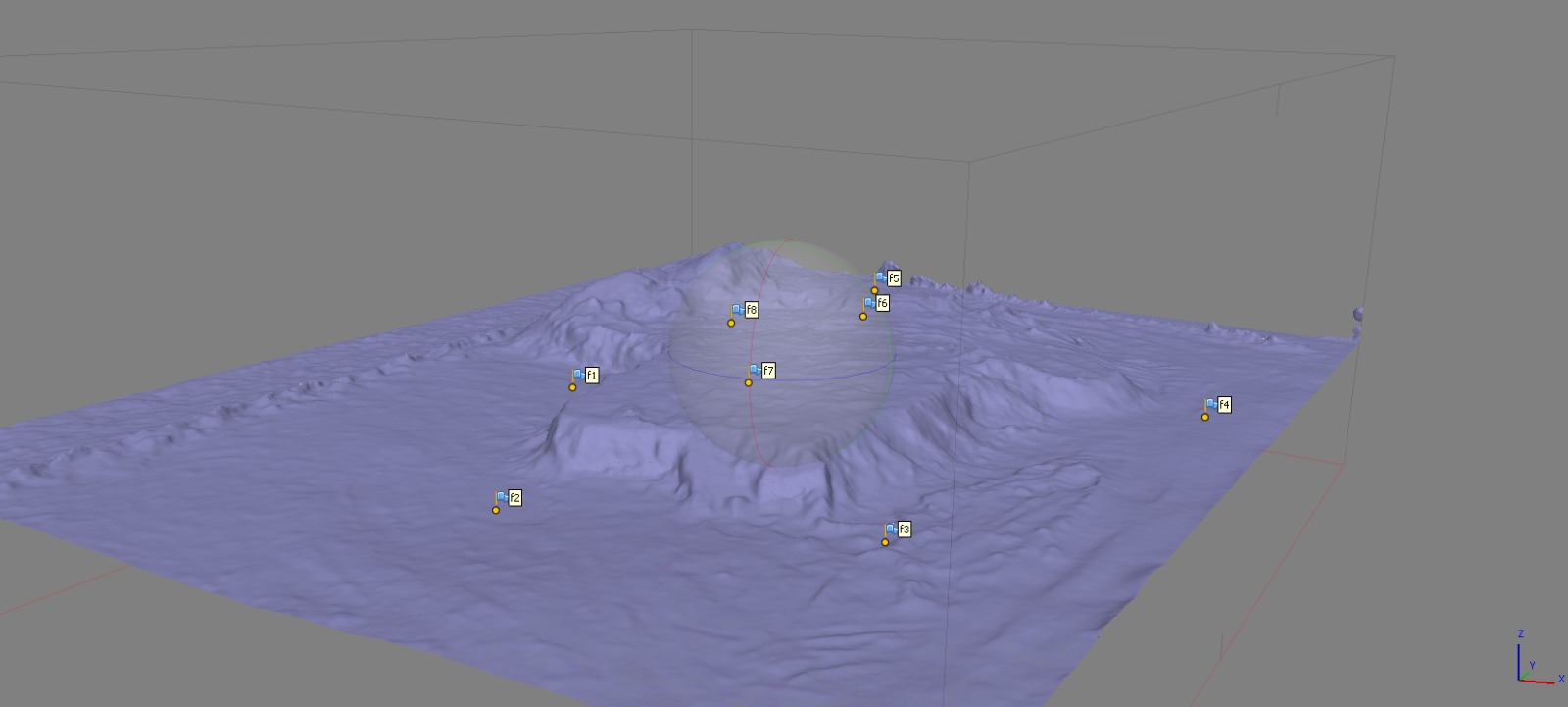Screen dimensions: 1568x707
Task: Click the blue flag icon of marker f2
Action: (502, 498)
